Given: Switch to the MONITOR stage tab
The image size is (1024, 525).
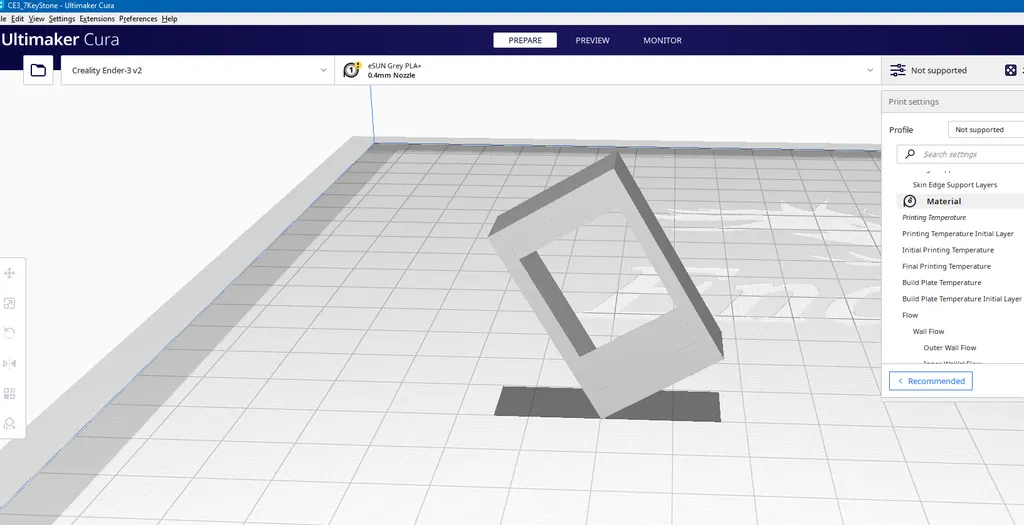Looking at the screenshot, I should (662, 40).
